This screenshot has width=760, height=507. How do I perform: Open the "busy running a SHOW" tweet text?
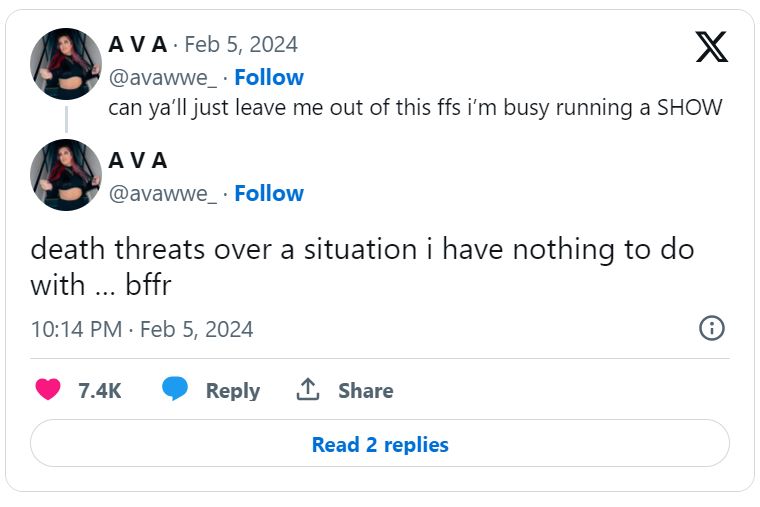click(415, 108)
